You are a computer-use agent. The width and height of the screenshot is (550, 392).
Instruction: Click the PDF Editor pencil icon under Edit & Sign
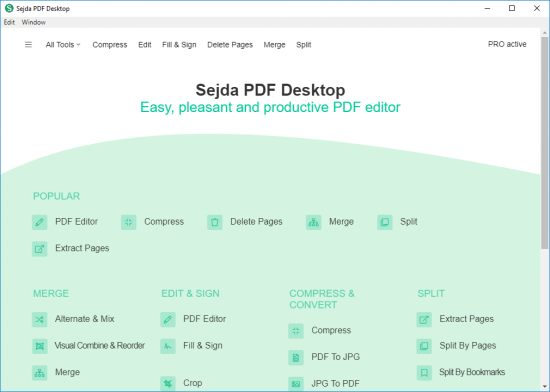coord(168,319)
